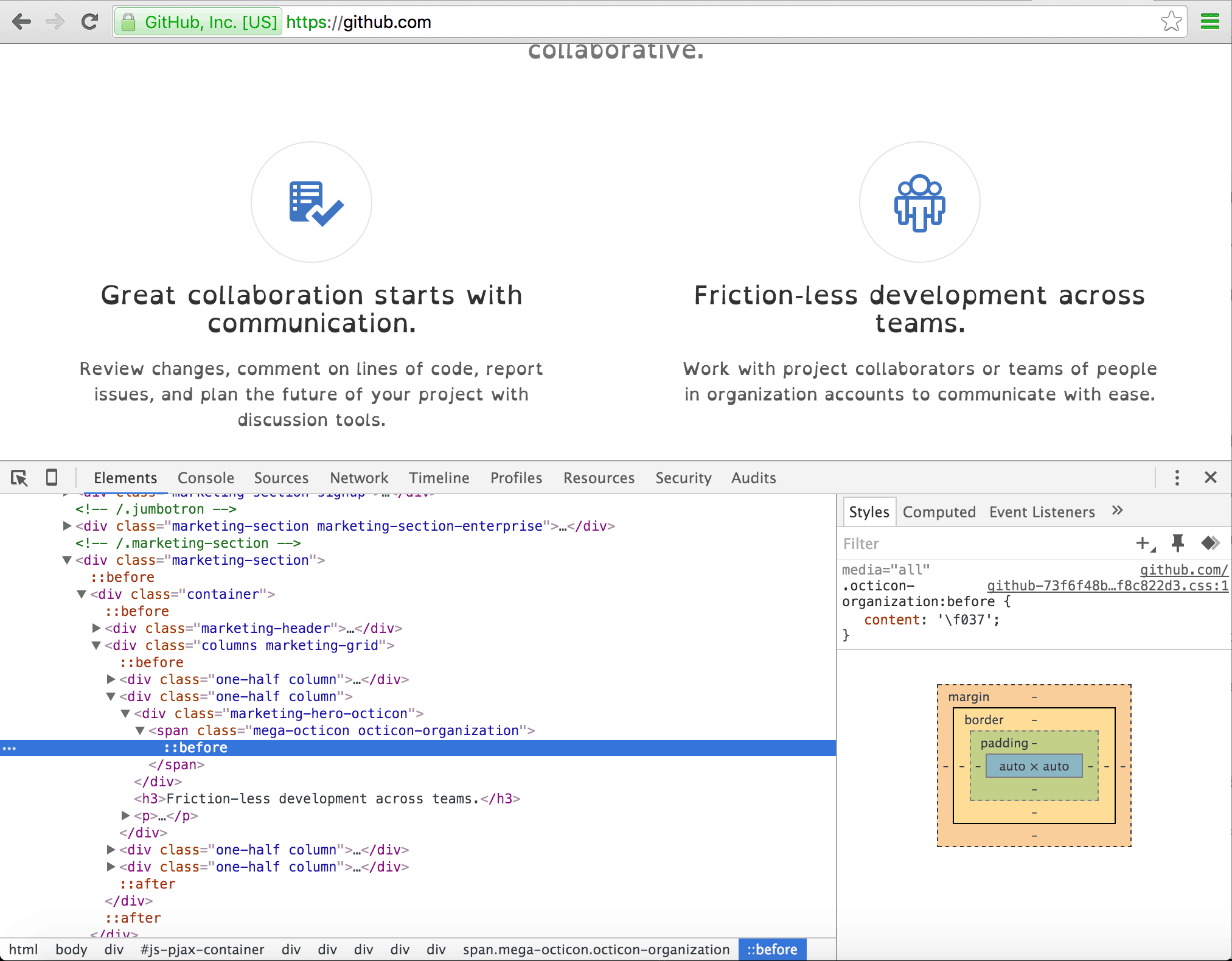The height and width of the screenshot is (961, 1232).
Task: Reload the page with refresh icon
Action: (x=90, y=22)
